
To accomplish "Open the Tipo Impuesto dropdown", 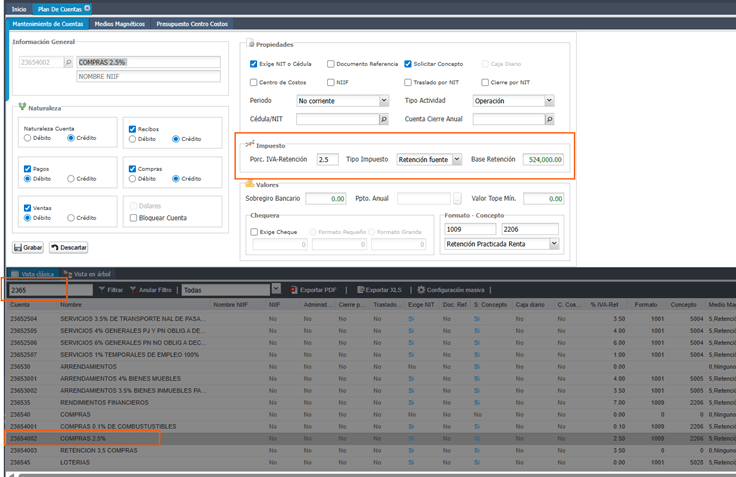I will coord(457,160).
